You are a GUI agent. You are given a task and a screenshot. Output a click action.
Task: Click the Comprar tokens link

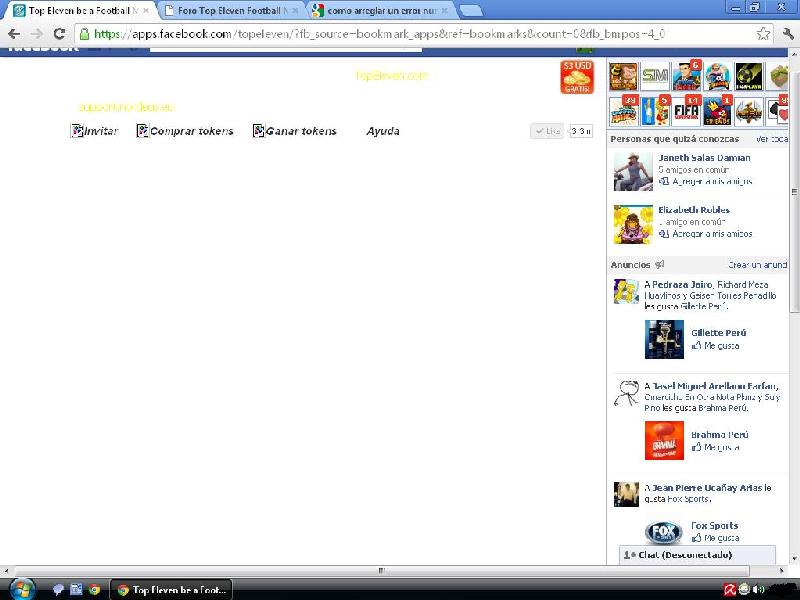tap(191, 131)
